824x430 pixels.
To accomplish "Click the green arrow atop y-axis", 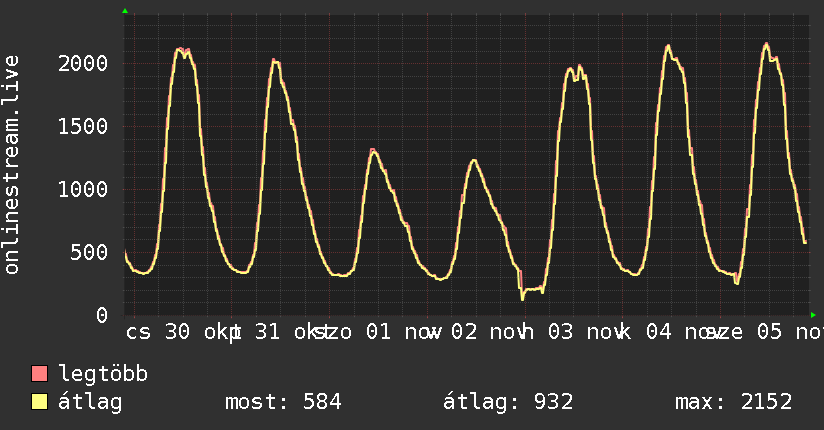I will pos(125,11).
